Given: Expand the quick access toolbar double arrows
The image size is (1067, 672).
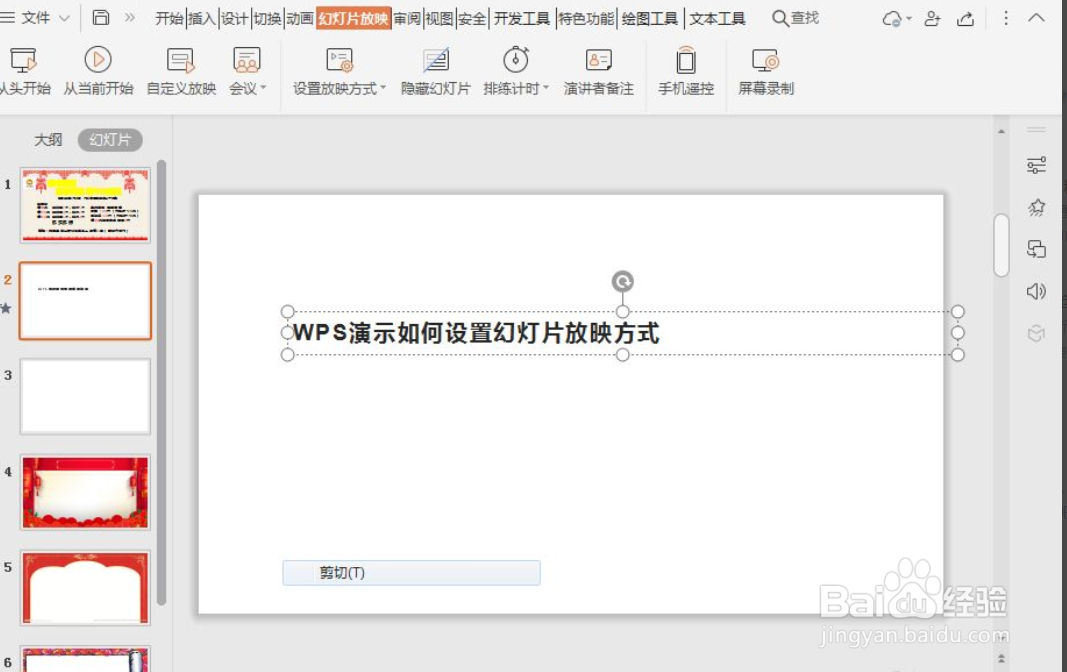Looking at the screenshot, I should pos(130,18).
